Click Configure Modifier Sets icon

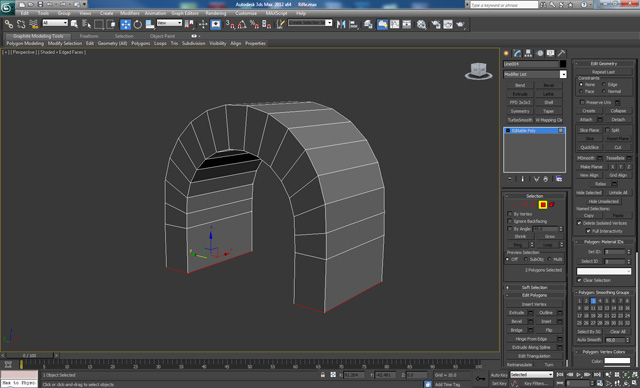pos(559,179)
